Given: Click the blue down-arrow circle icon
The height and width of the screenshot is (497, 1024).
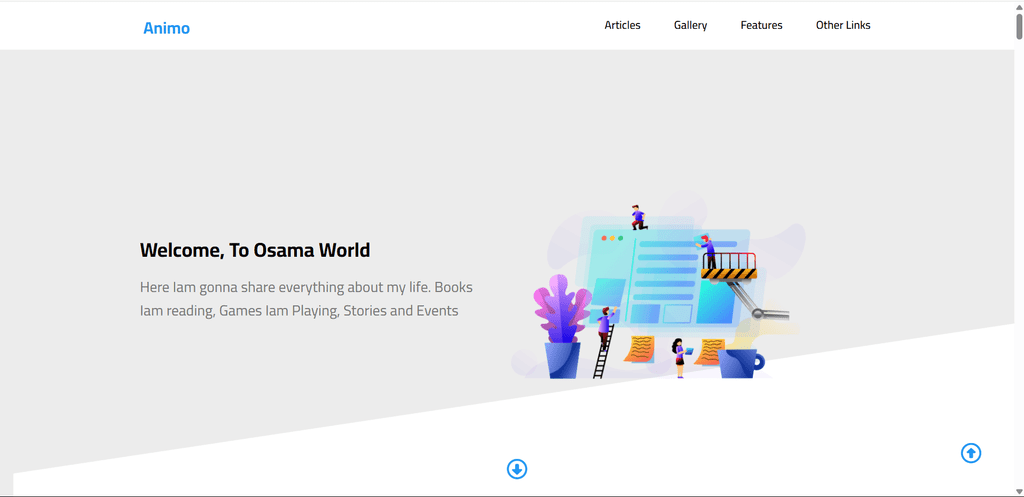Looking at the screenshot, I should pyautogui.click(x=517, y=469).
